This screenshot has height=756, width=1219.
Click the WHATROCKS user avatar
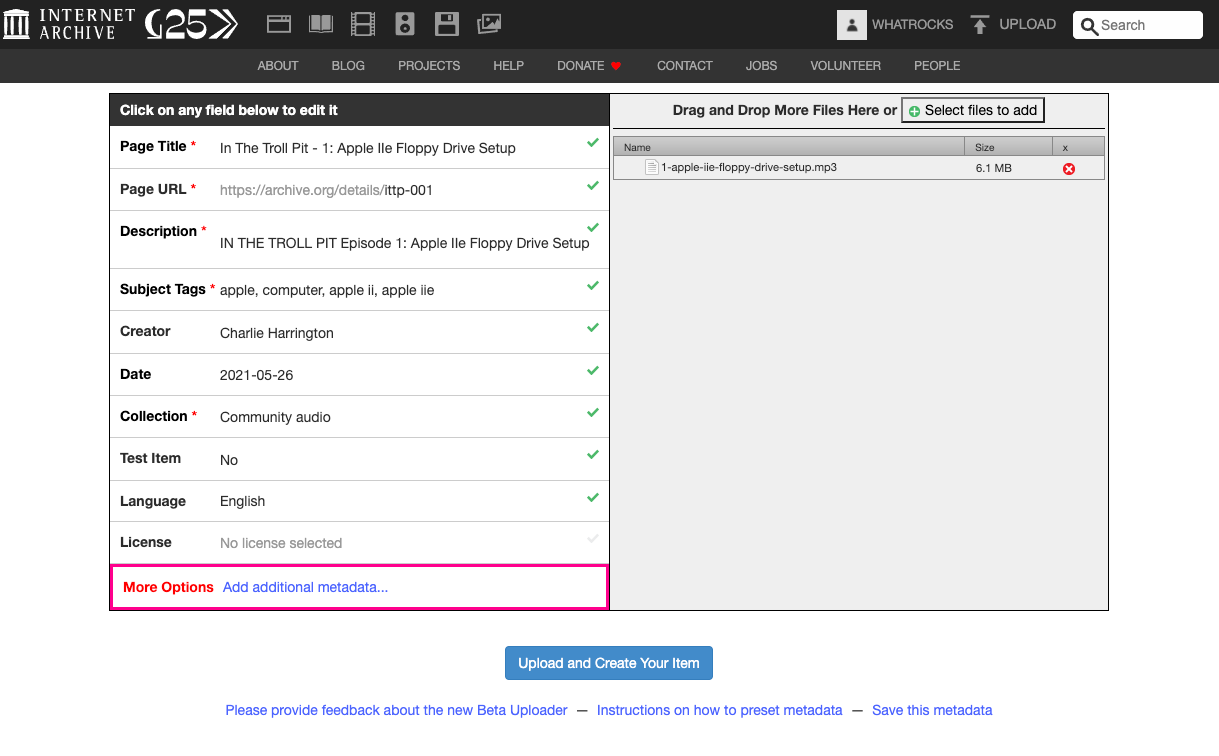click(851, 25)
